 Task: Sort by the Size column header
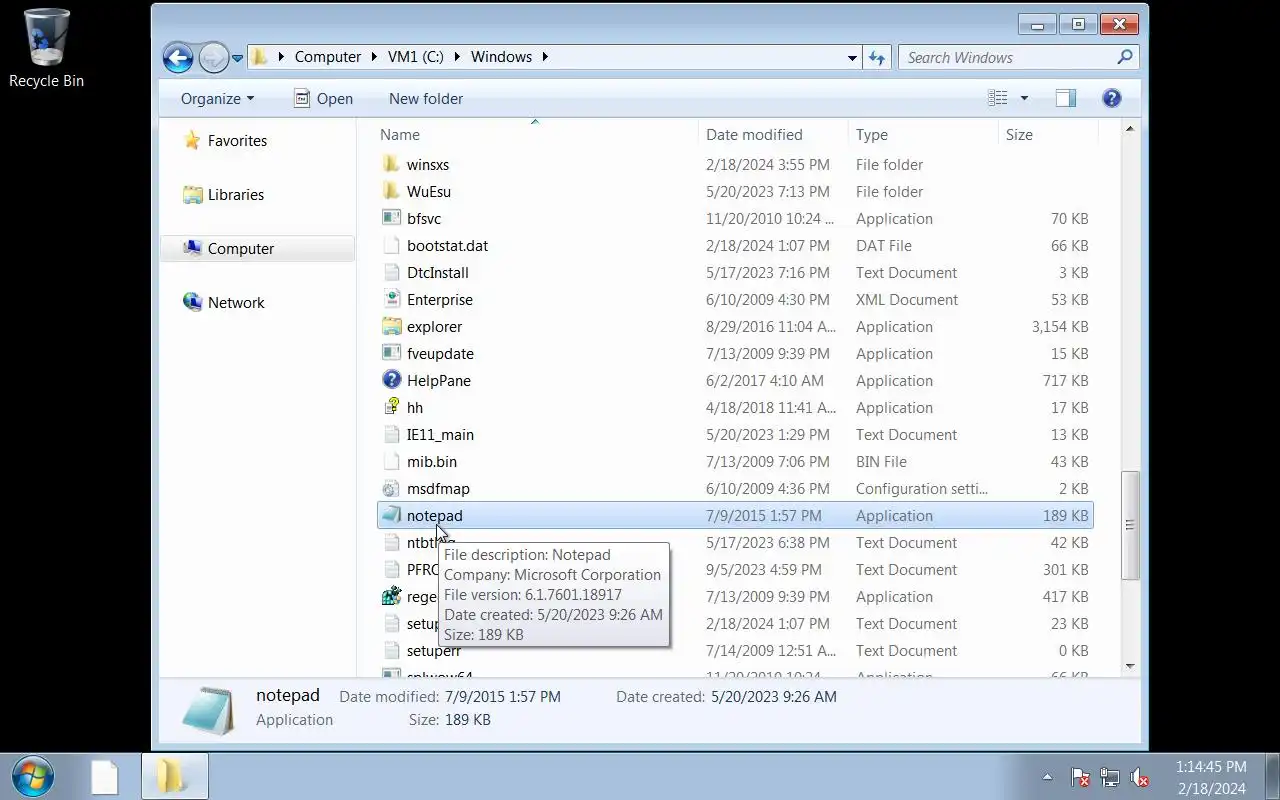pyautogui.click(x=1048, y=134)
